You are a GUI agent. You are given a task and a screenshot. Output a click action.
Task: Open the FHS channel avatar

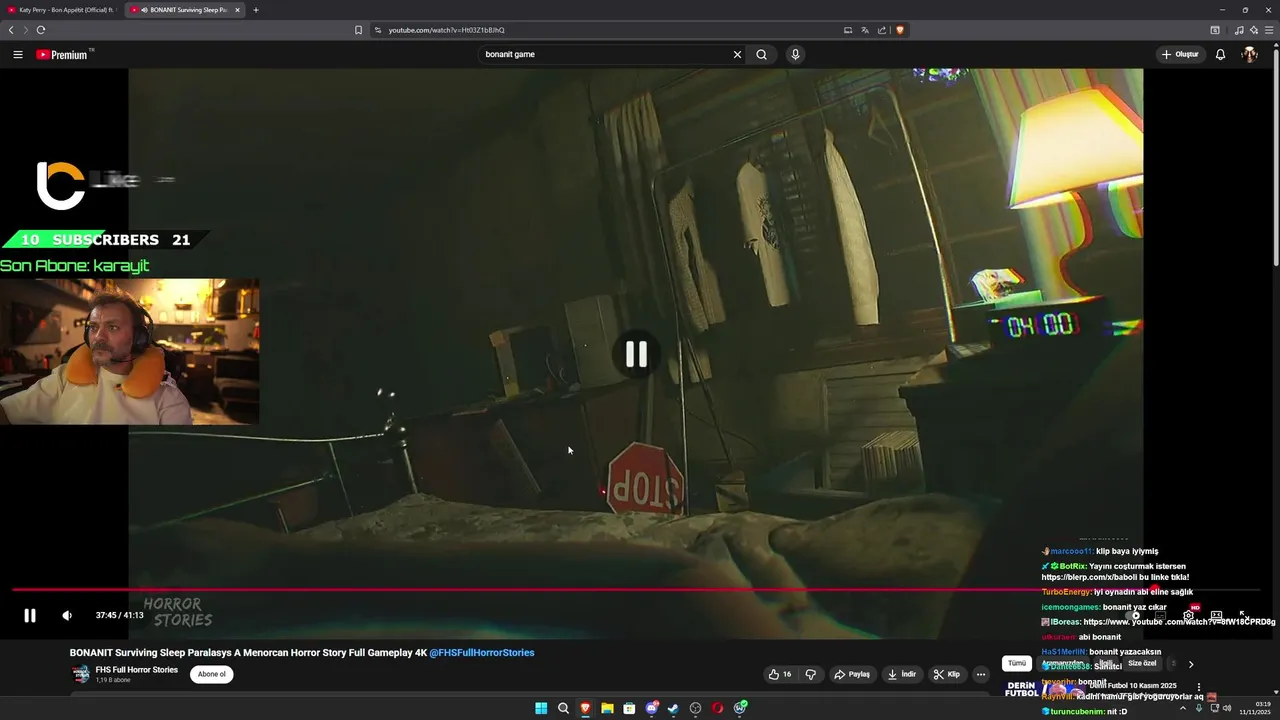tap(80, 674)
